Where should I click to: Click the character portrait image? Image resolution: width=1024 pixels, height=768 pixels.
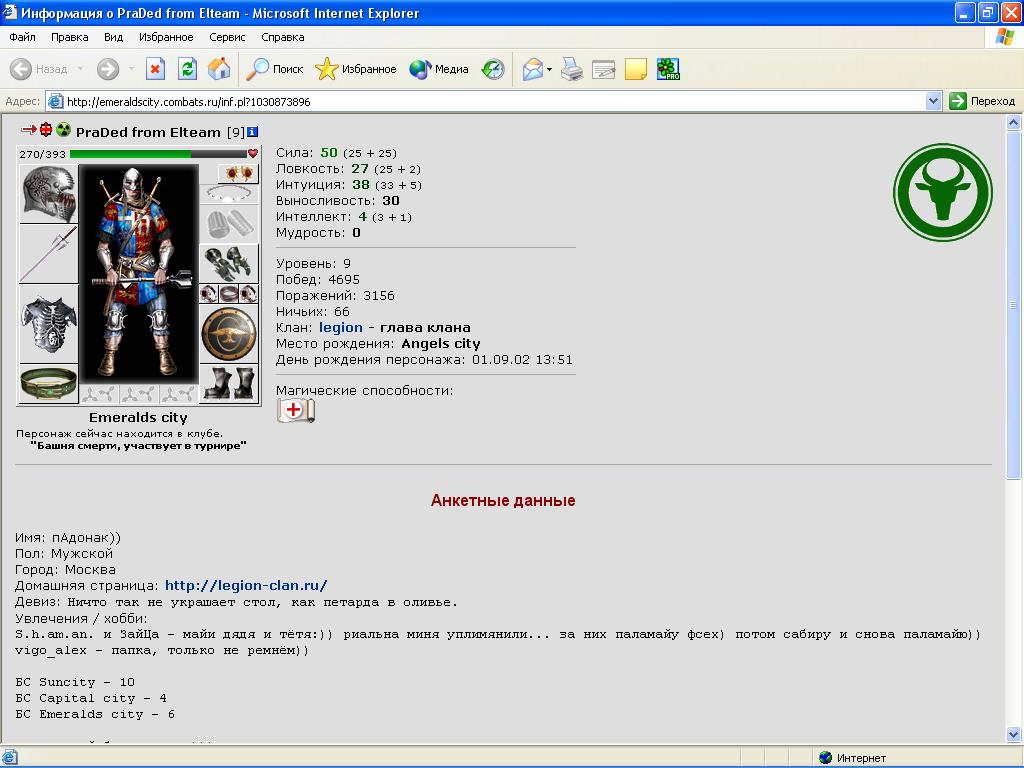coord(138,274)
